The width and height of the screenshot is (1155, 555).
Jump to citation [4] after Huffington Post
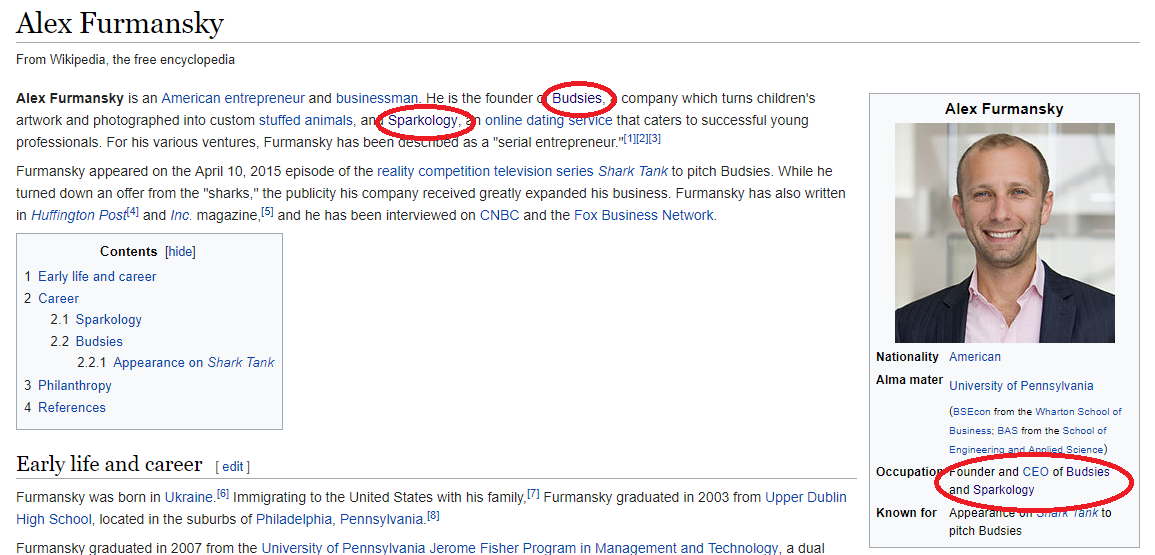[x=133, y=212]
